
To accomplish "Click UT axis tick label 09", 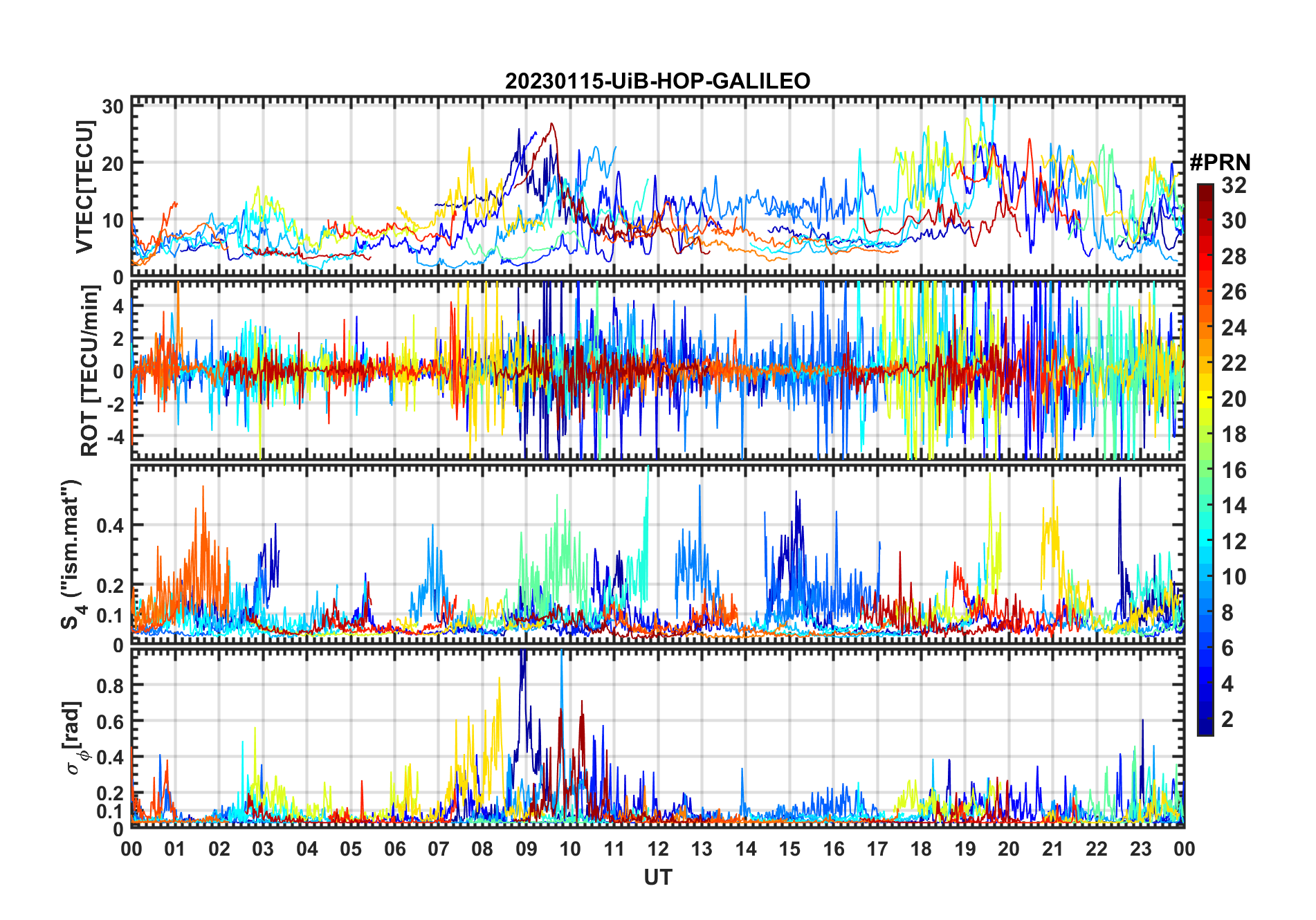I will point(527,849).
